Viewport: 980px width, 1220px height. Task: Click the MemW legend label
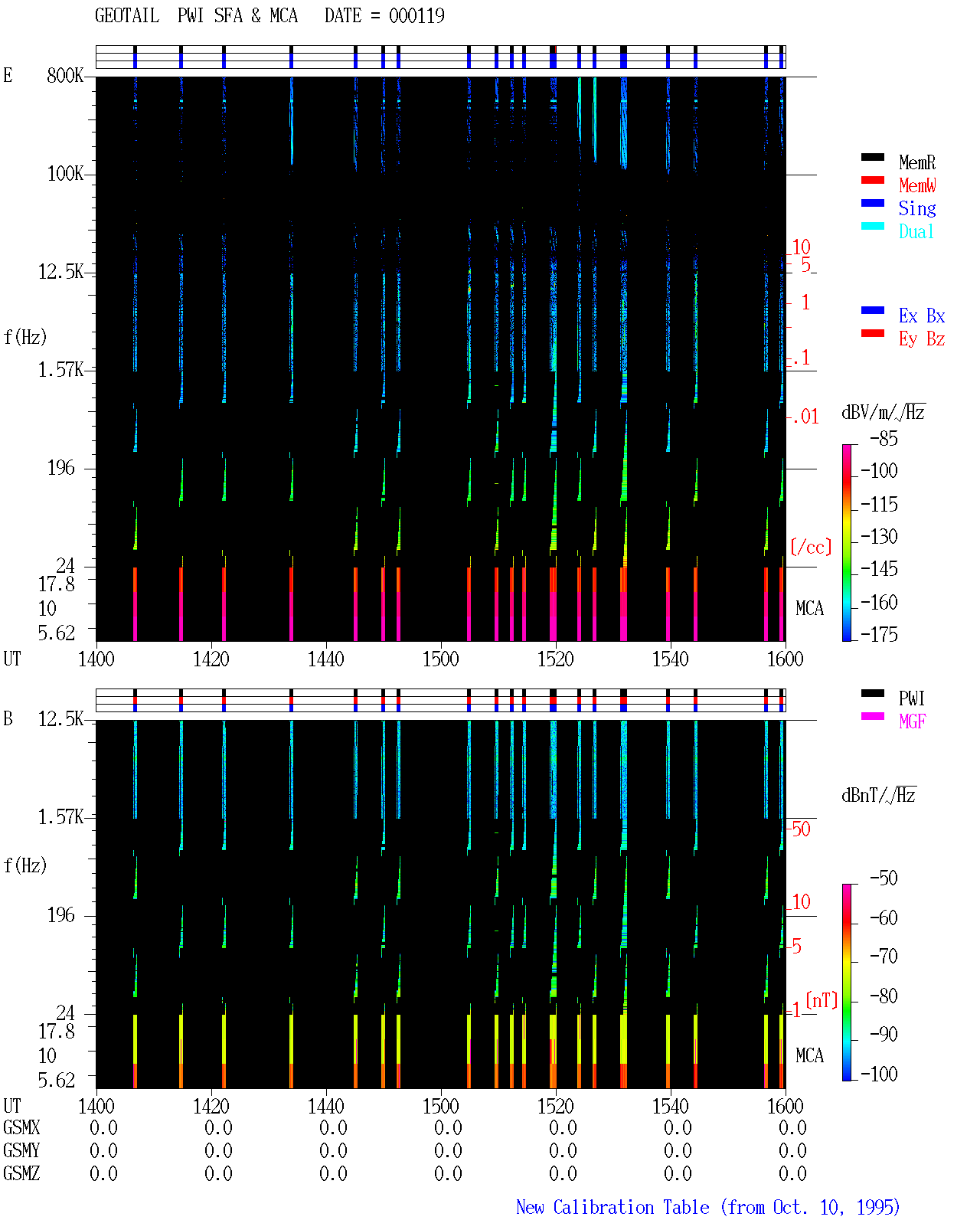coord(917,185)
